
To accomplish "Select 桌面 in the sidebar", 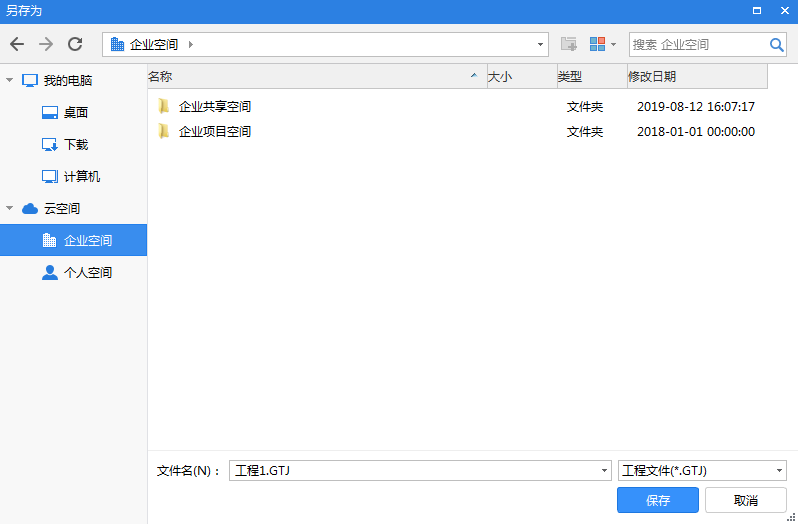I will 76,113.
